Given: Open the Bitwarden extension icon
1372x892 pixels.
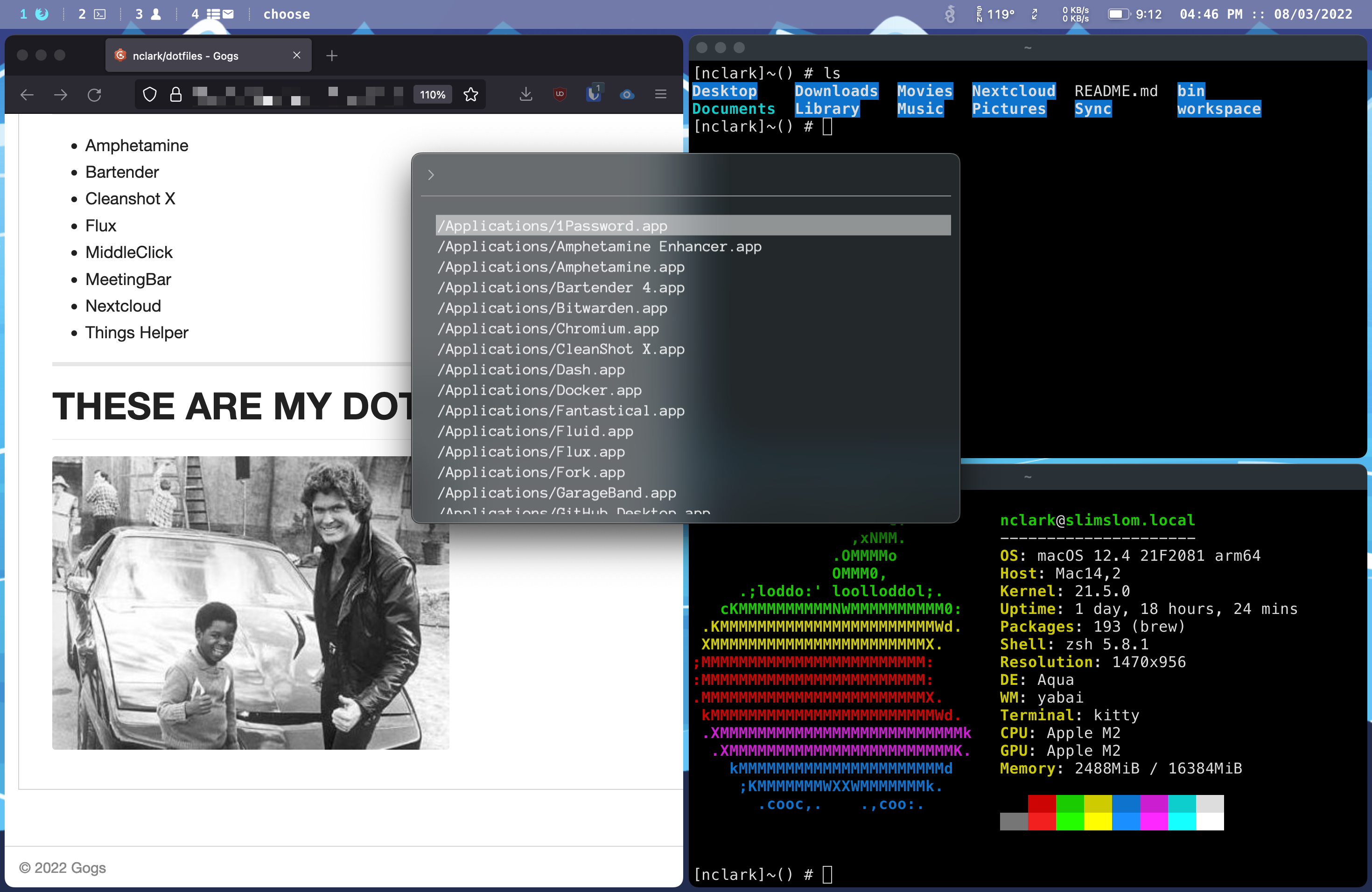Looking at the screenshot, I should [593, 94].
